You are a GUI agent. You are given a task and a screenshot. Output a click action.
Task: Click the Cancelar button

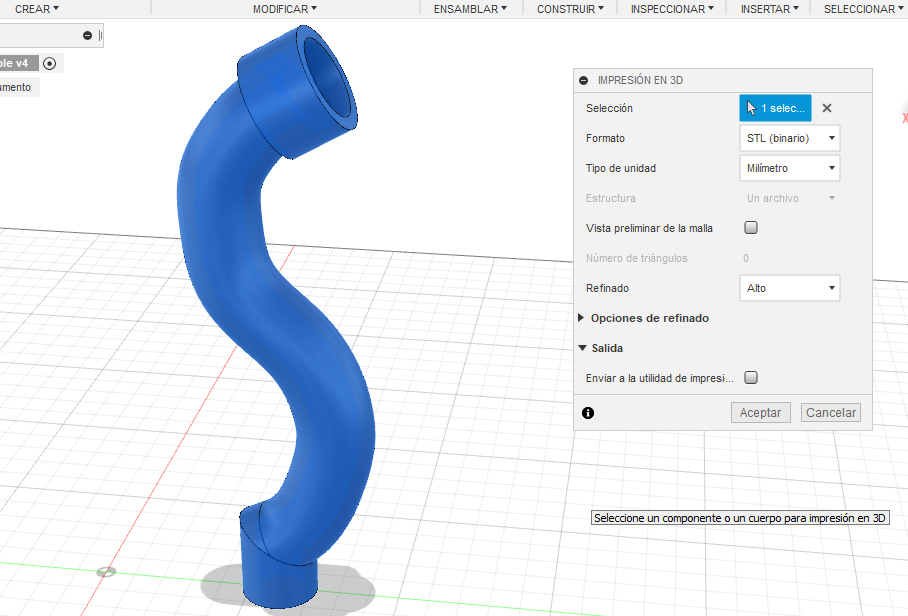(x=830, y=413)
